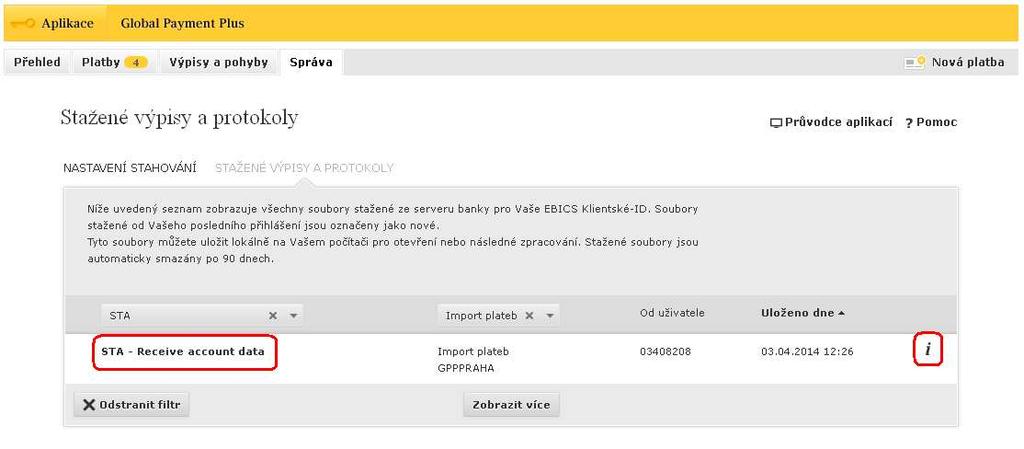
Task: Expand the Import plateb dropdown arrow
Action: click(550, 315)
